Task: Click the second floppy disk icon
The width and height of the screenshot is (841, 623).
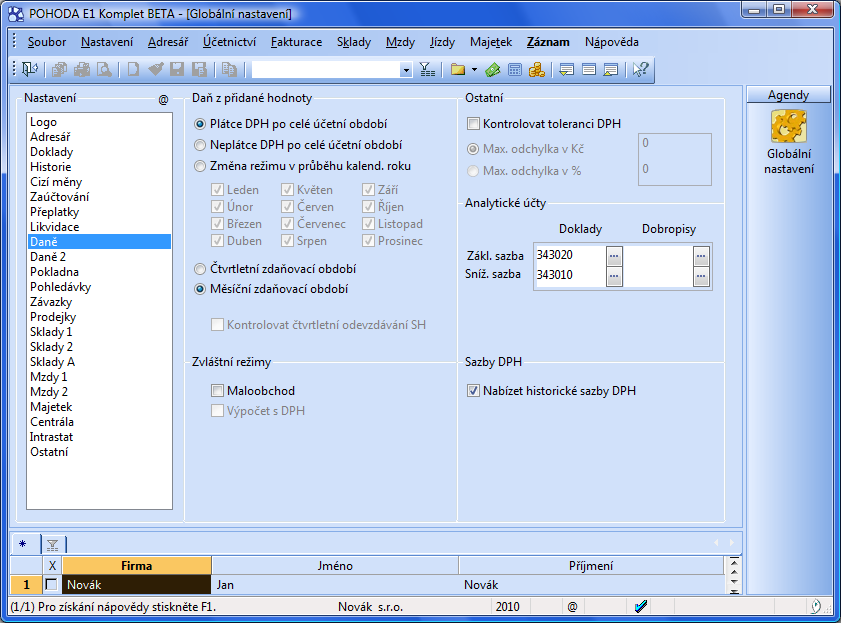Action: [x=200, y=69]
